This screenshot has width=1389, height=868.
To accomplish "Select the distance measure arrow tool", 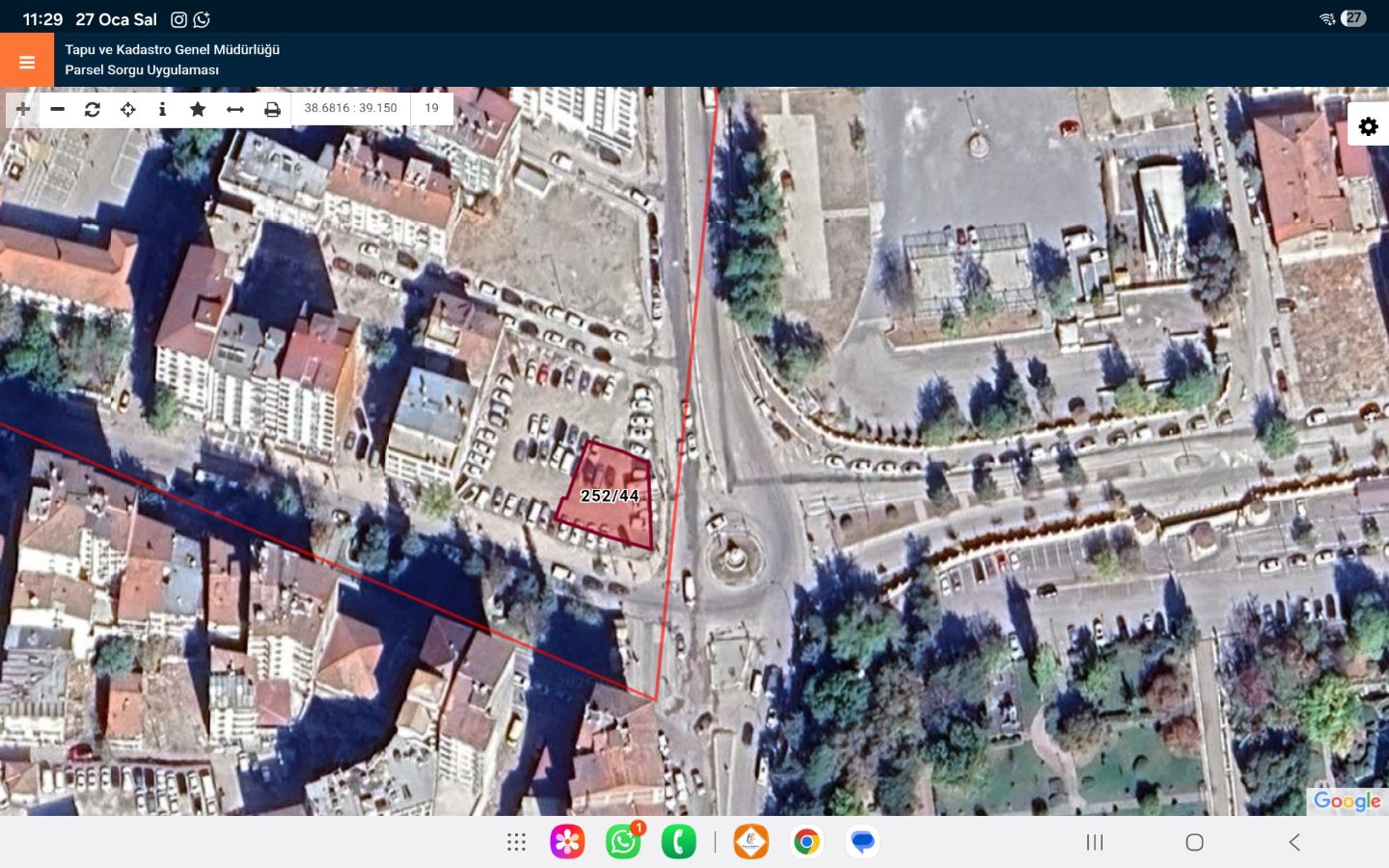I will tap(235, 109).
